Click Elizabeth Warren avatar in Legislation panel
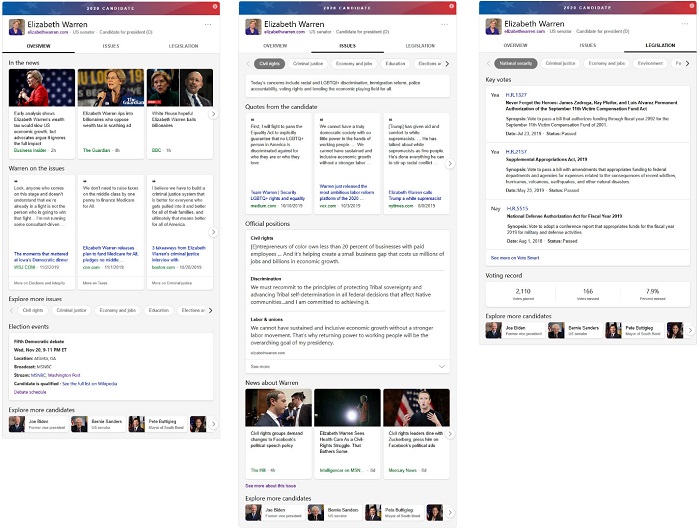The width and height of the screenshot is (700, 529). click(493, 26)
